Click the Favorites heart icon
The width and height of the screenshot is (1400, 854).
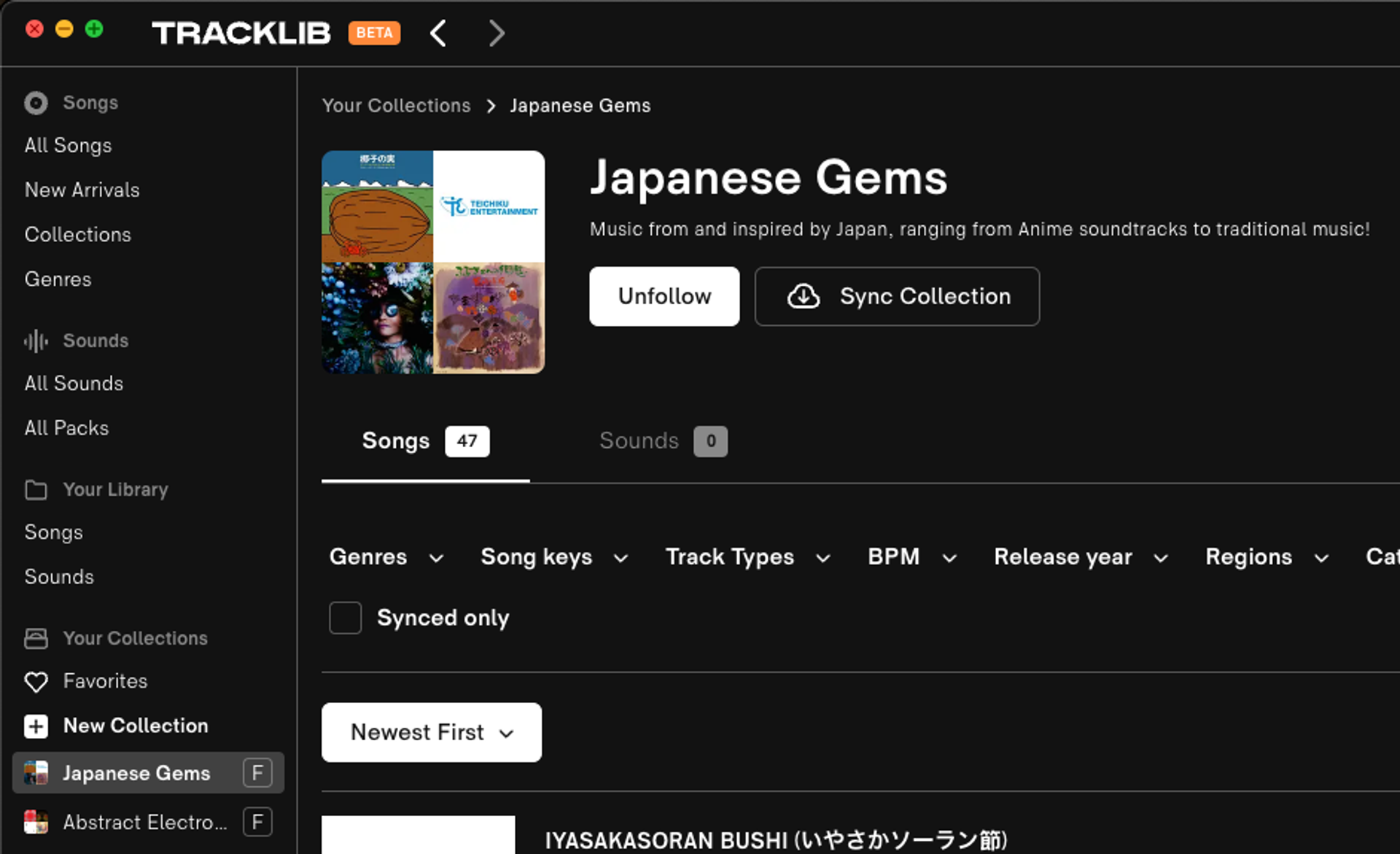coord(36,682)
